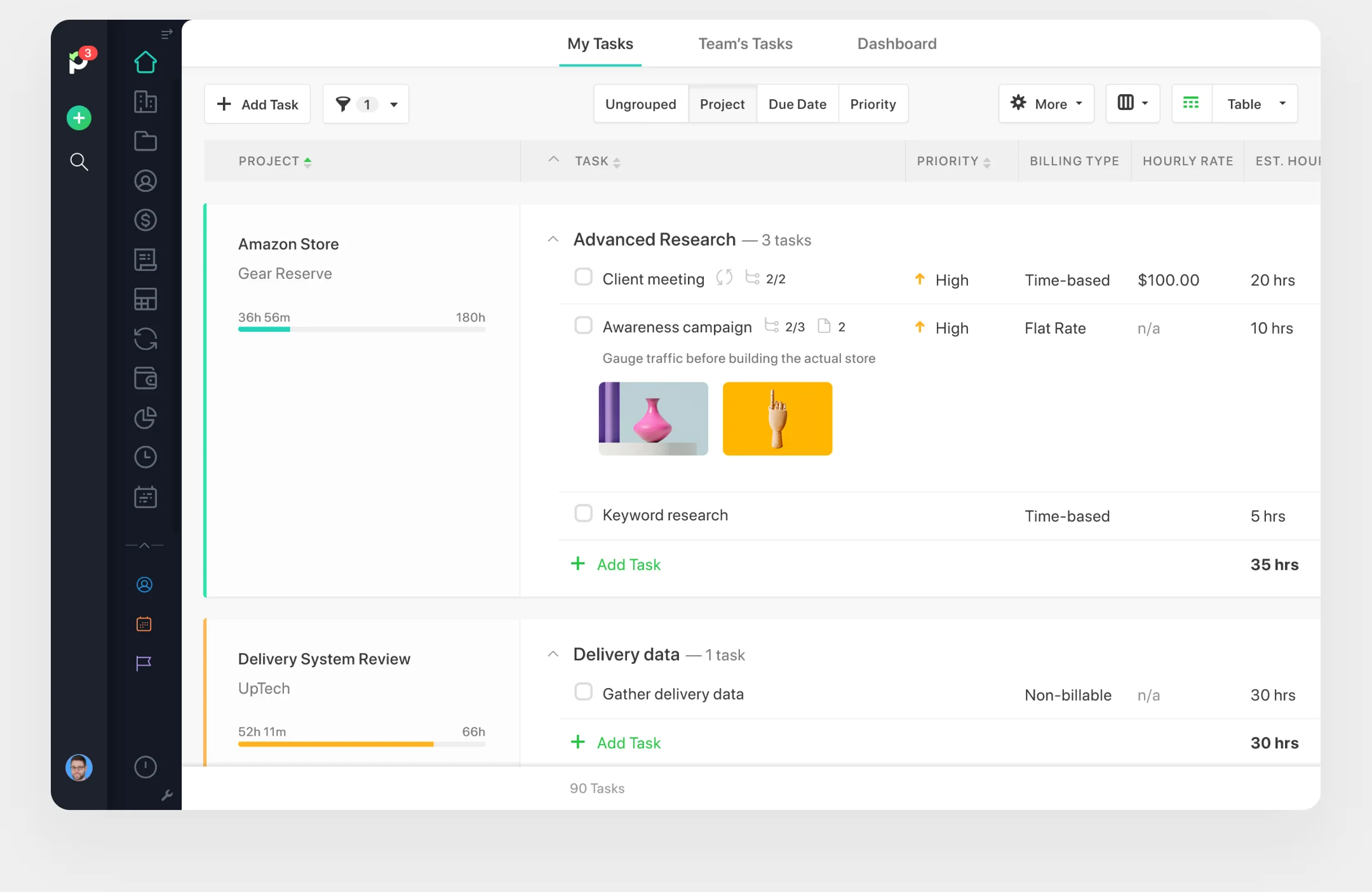Open the projects folder icon in sidebar
The width and height of the screenshot is (1372, 892).
pos(145,141)
